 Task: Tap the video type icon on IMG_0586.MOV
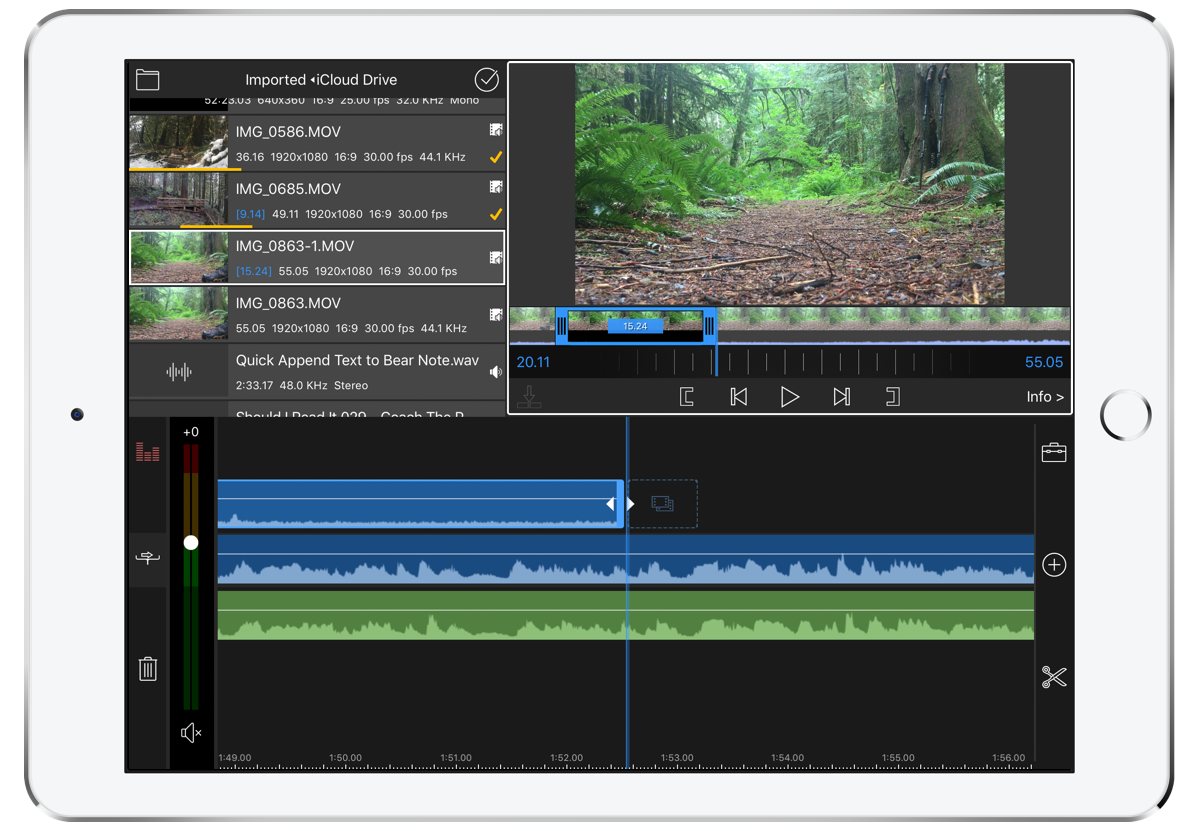pyautogui.click(x=495, y=130)
